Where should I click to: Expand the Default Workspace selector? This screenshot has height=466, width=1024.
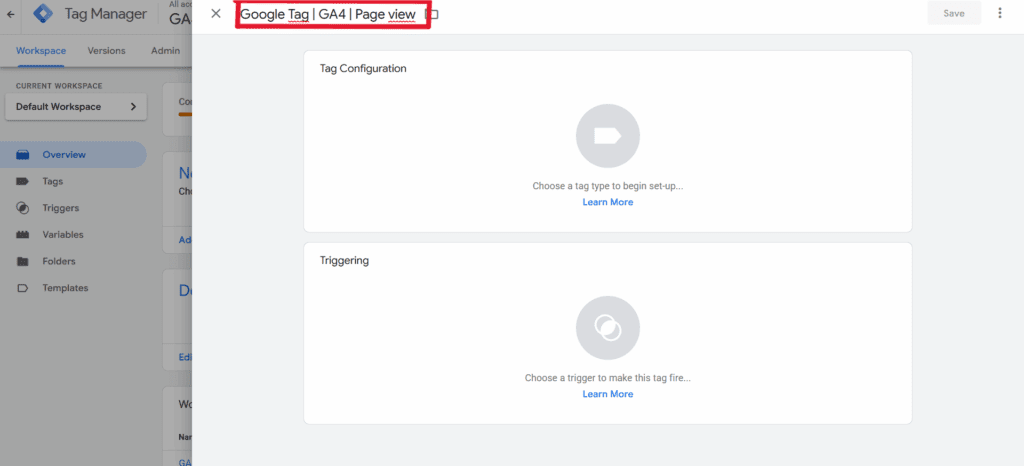[x=76, y=106]
